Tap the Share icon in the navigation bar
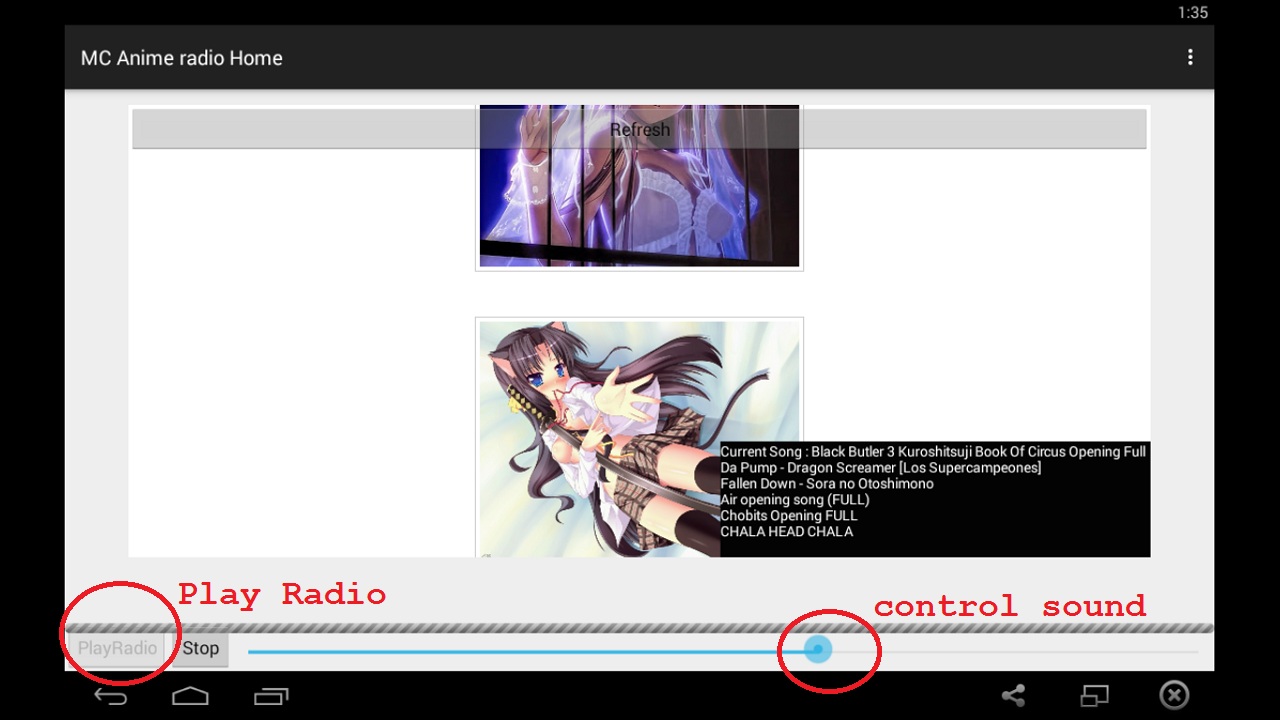 pos(1014,695)
